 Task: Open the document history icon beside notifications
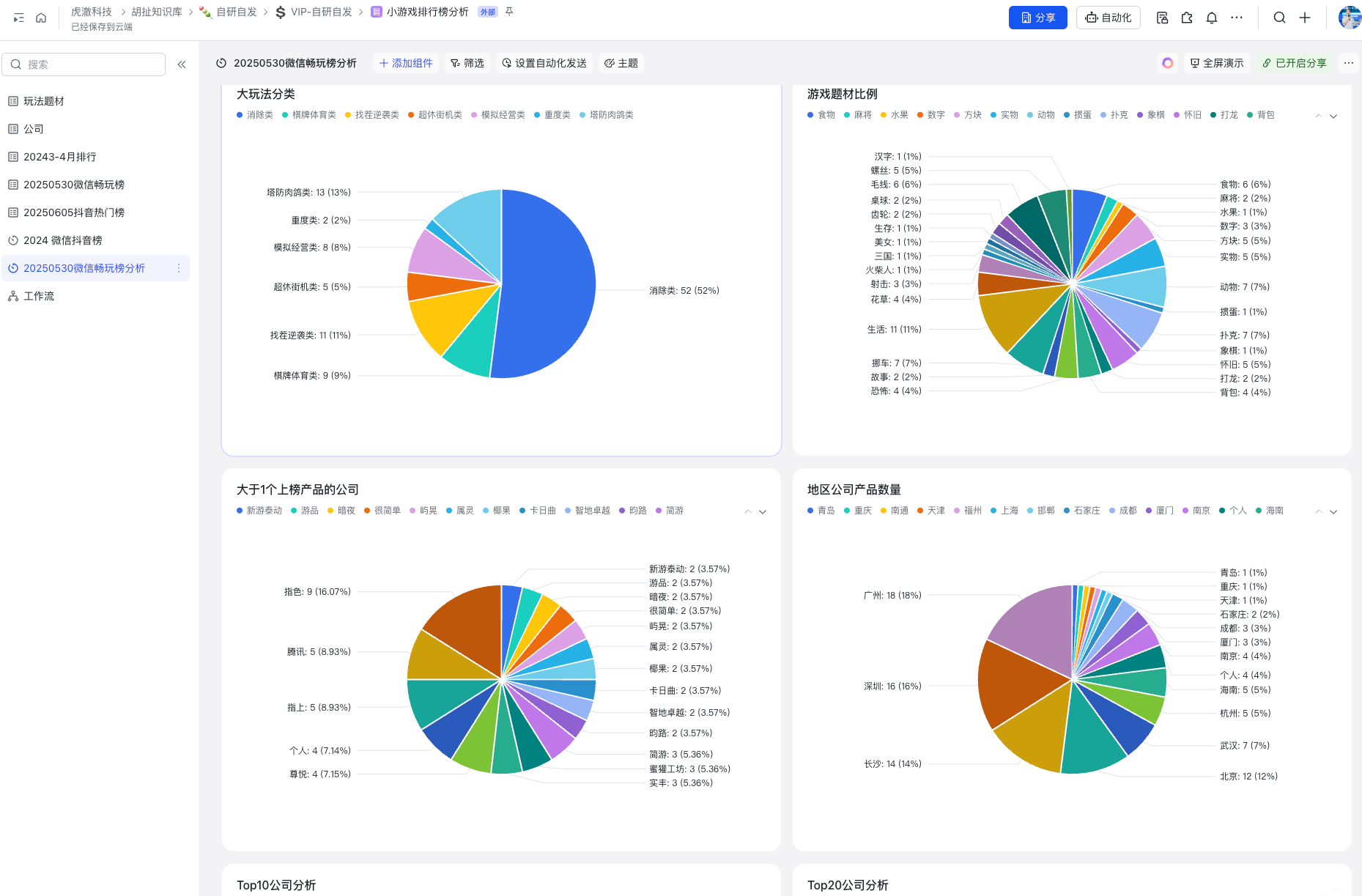[1162, 18]
